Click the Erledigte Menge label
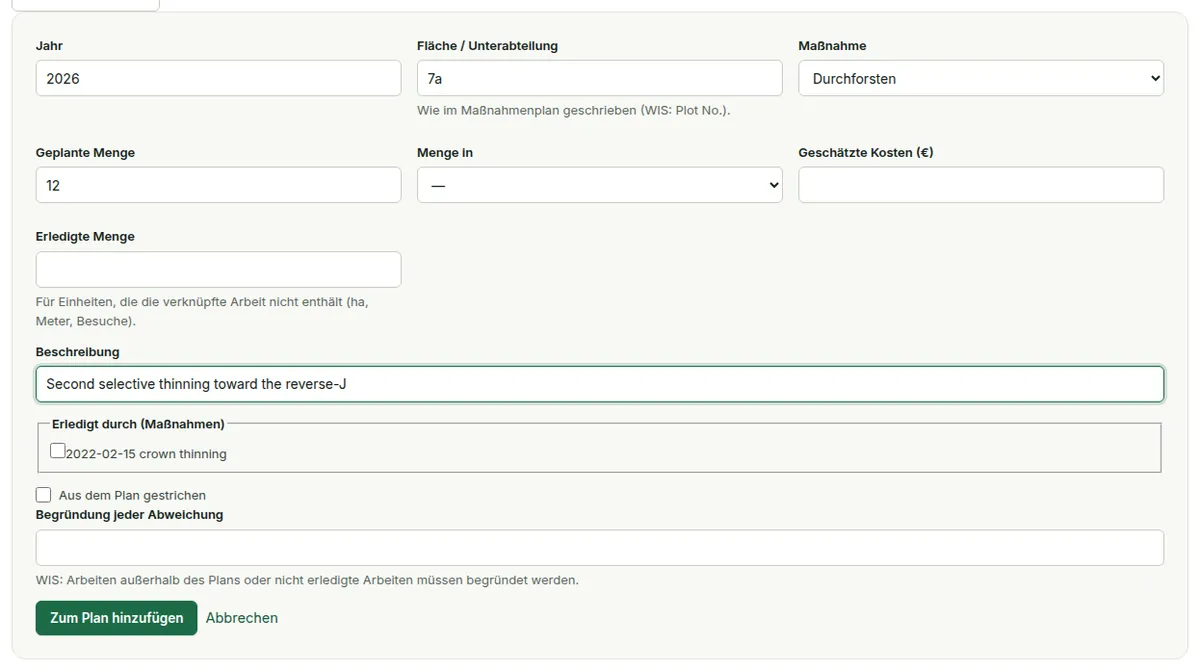Screen dimensions: 1200x670 85,237
